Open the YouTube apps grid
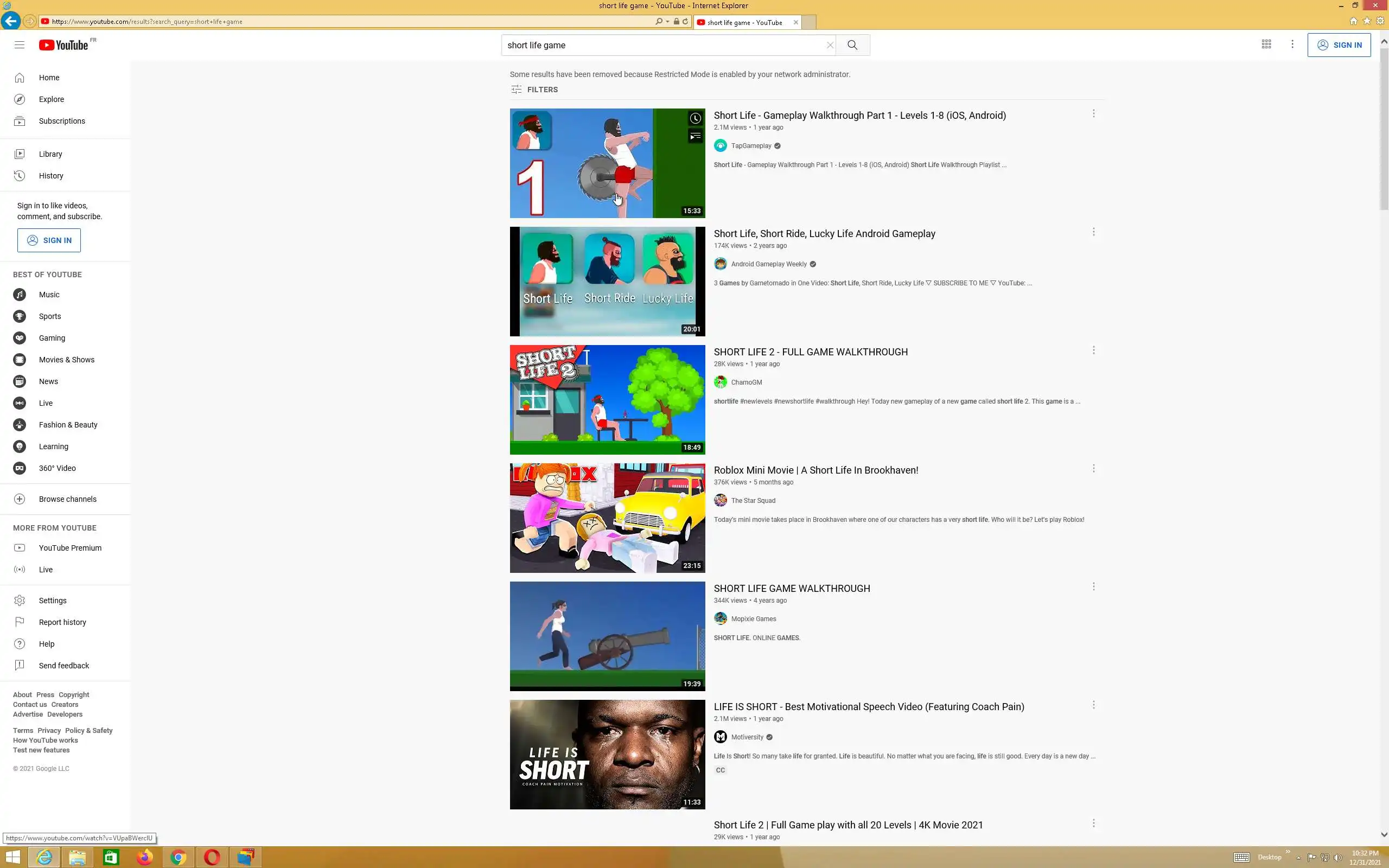Screen dimensions: 1389x868 point(1266,45)
